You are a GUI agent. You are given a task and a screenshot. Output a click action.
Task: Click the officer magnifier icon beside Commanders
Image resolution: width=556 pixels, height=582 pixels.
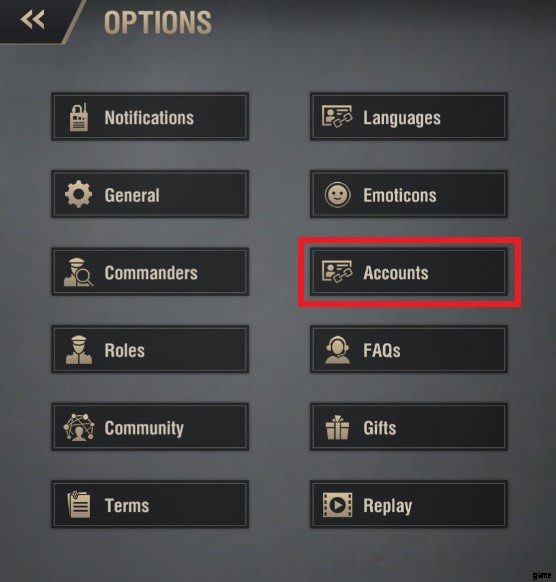78,273
